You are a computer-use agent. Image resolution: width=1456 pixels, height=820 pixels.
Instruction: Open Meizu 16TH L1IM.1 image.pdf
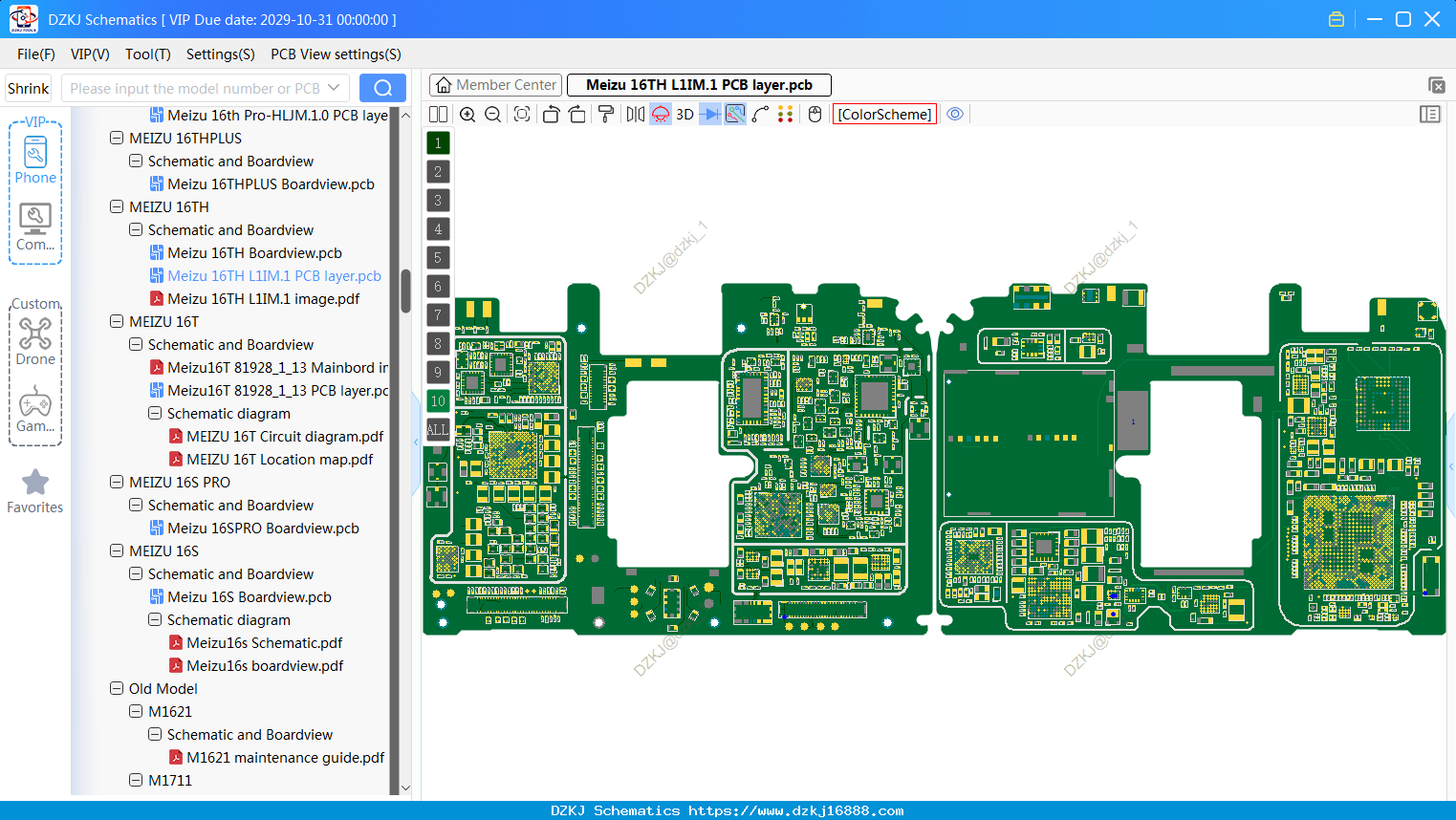coord(264,298)
